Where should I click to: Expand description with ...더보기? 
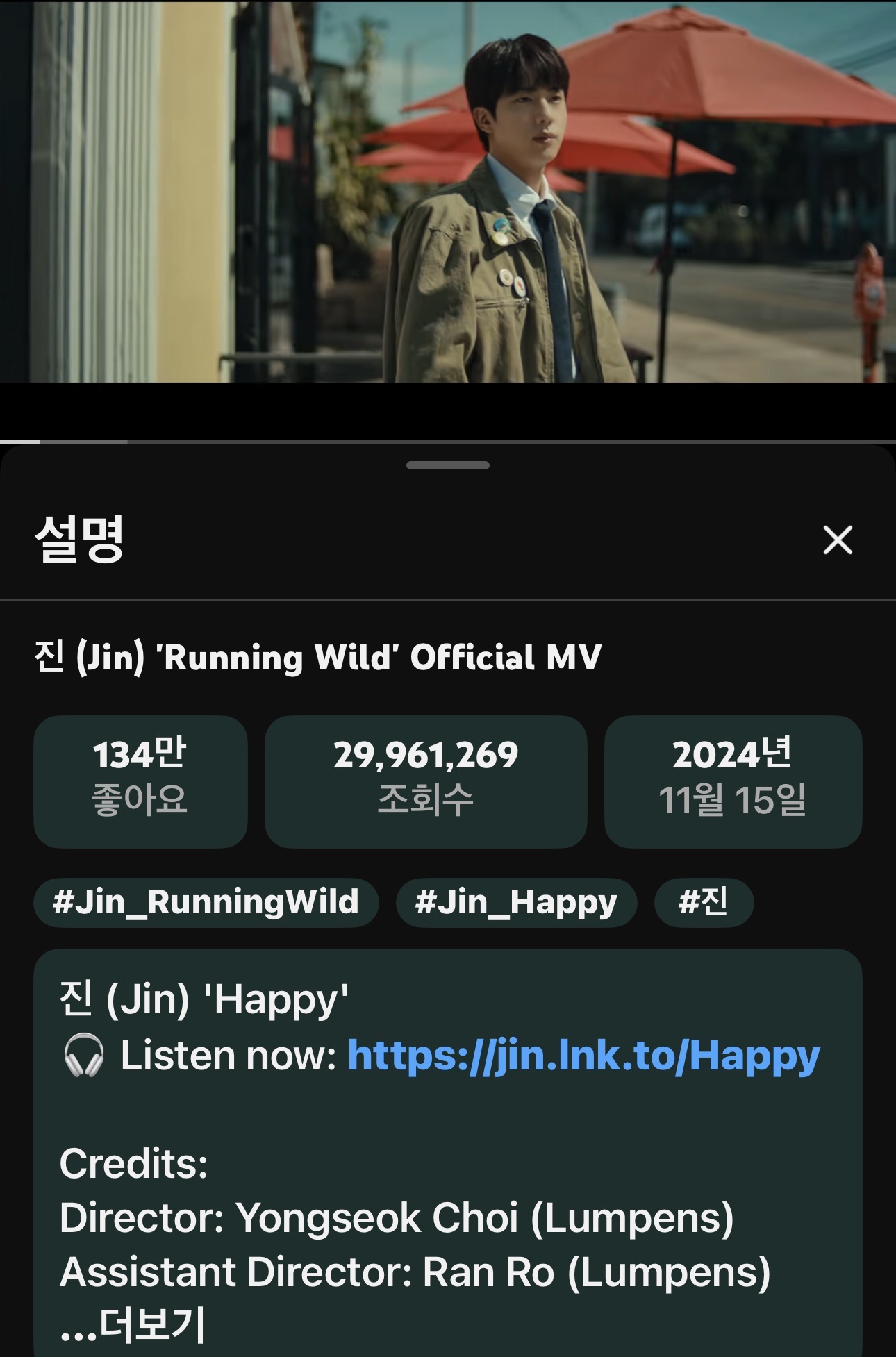coord(133,1324)
